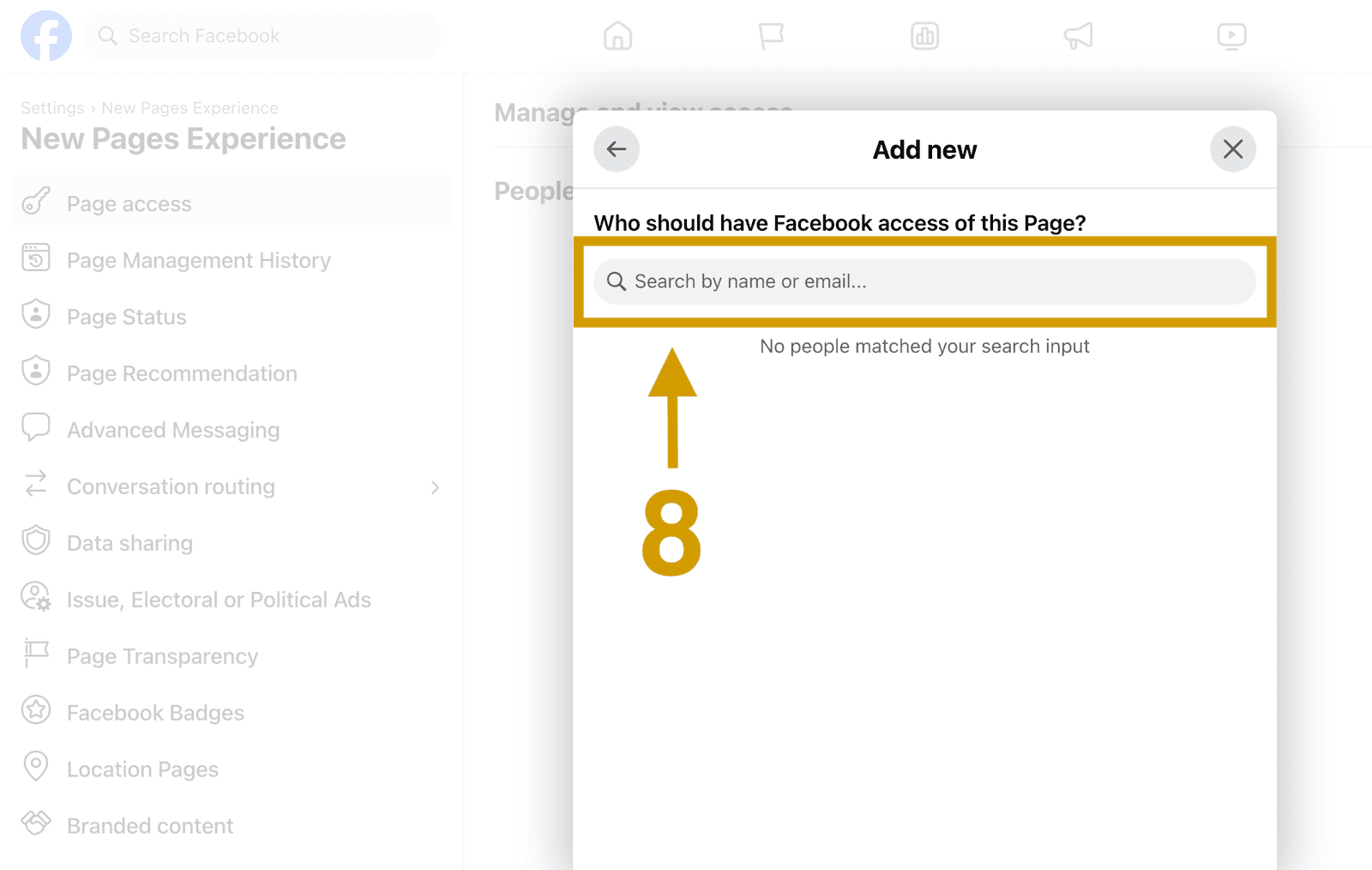Click the 'New Pages Experience' sidebar heading
1372x870 pixels.
(184, 139)
